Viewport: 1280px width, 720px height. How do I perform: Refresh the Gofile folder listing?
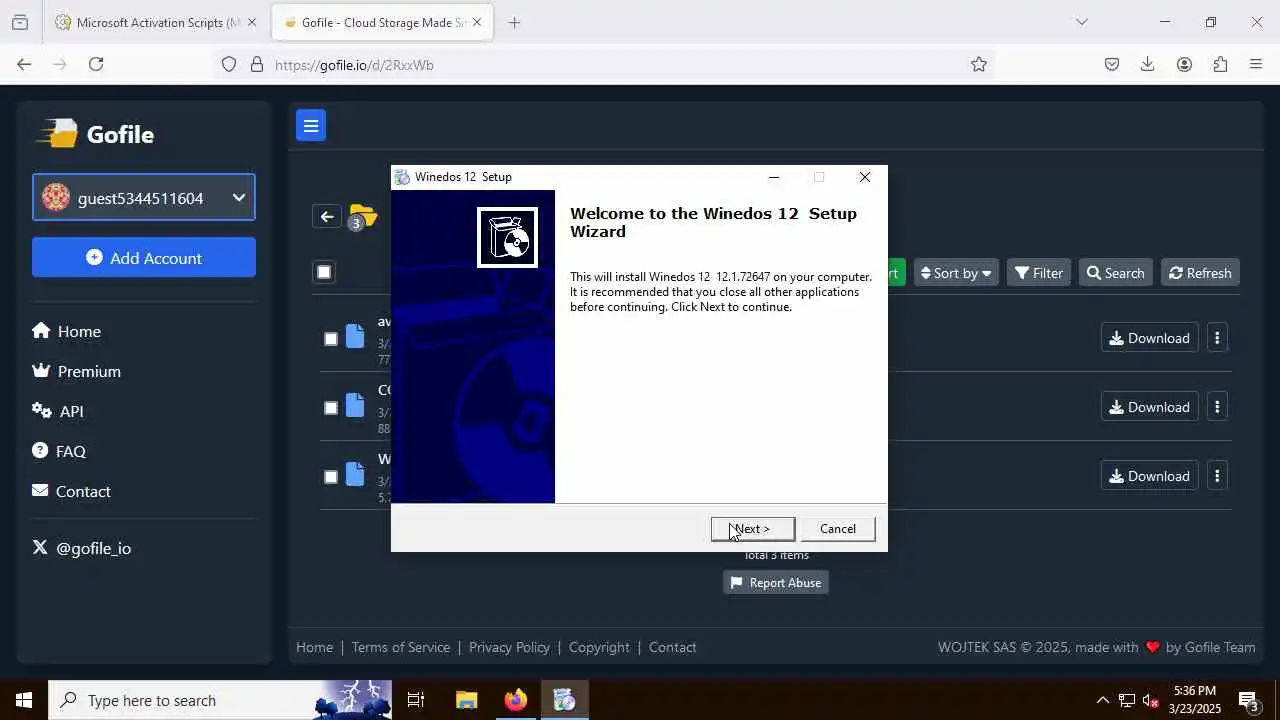tap(1200, 273)
